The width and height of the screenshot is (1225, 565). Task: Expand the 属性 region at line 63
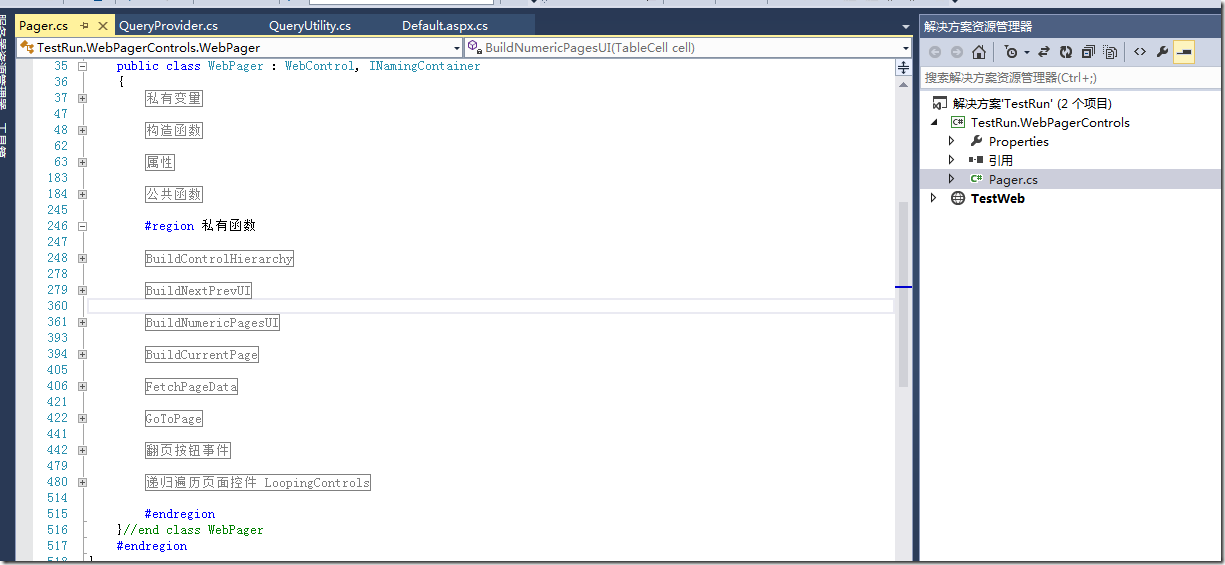click(82, 162)
